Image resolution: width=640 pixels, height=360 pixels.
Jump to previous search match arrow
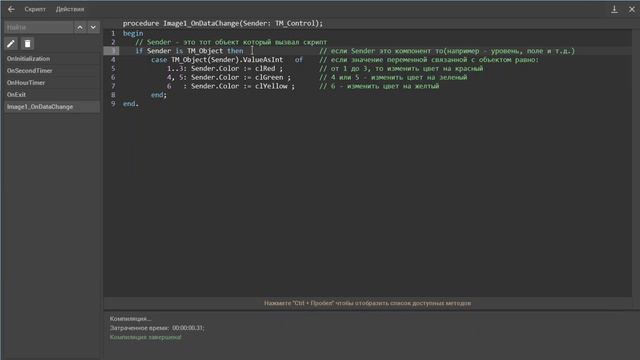pos(80,27)
